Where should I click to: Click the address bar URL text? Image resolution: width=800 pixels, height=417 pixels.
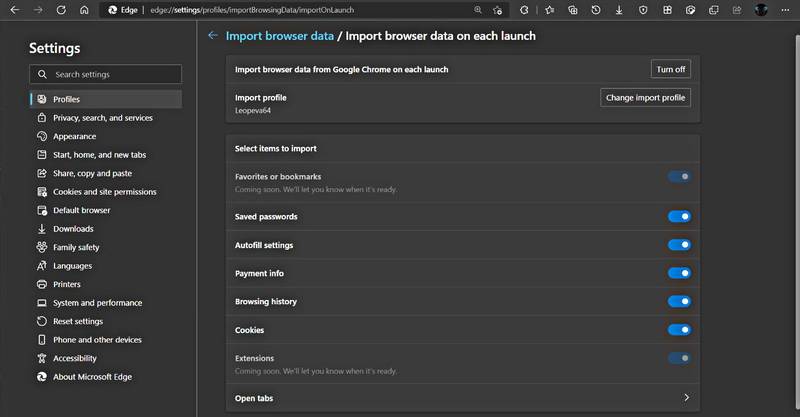tap(252, 10)
